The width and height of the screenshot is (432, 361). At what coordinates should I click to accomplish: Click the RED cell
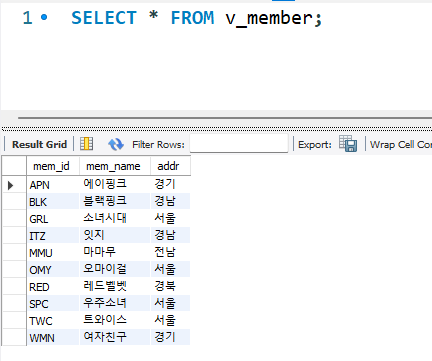click(53, 287)
